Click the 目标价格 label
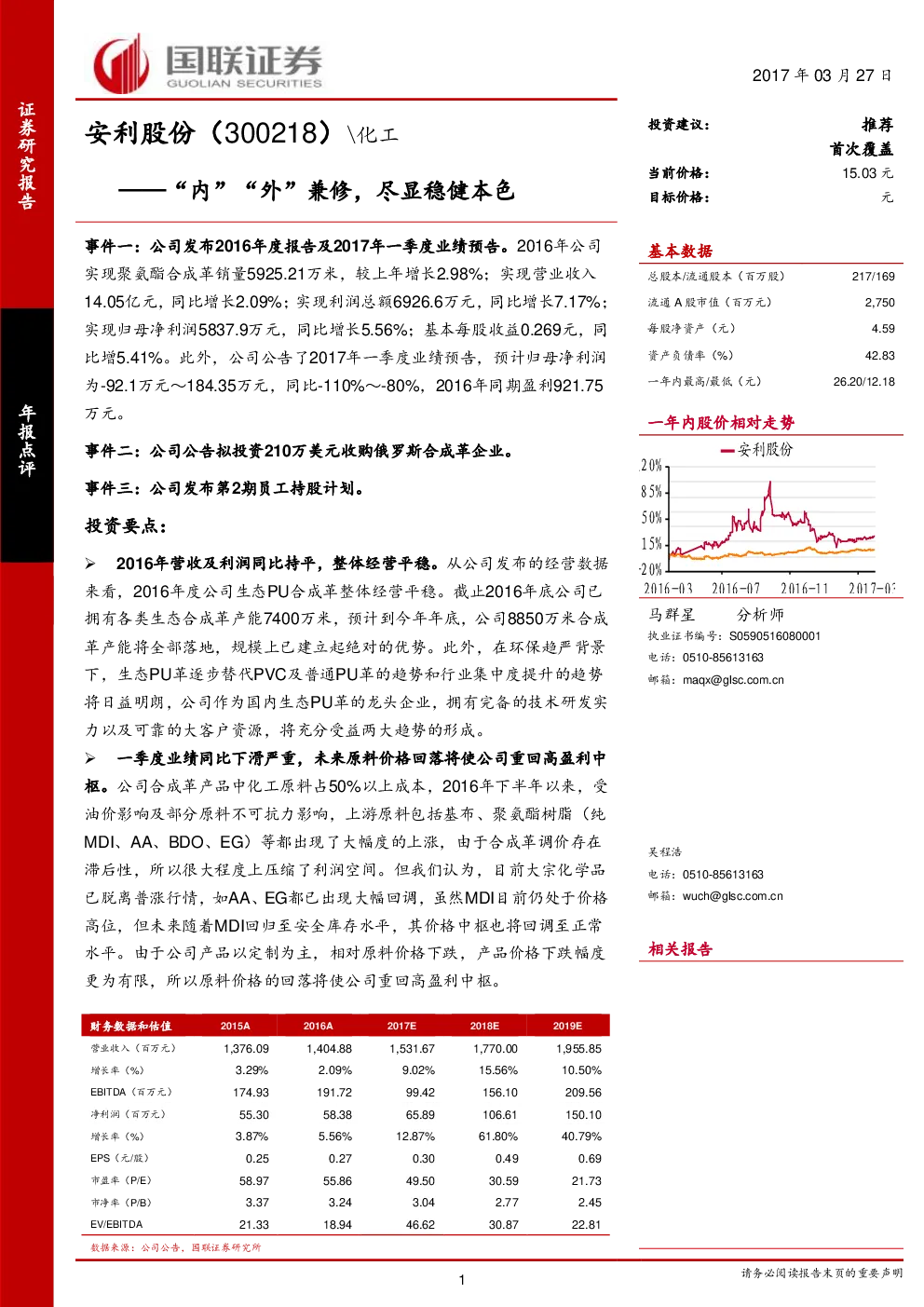This screenshot has height=1307, width=924. click(679, 197)
